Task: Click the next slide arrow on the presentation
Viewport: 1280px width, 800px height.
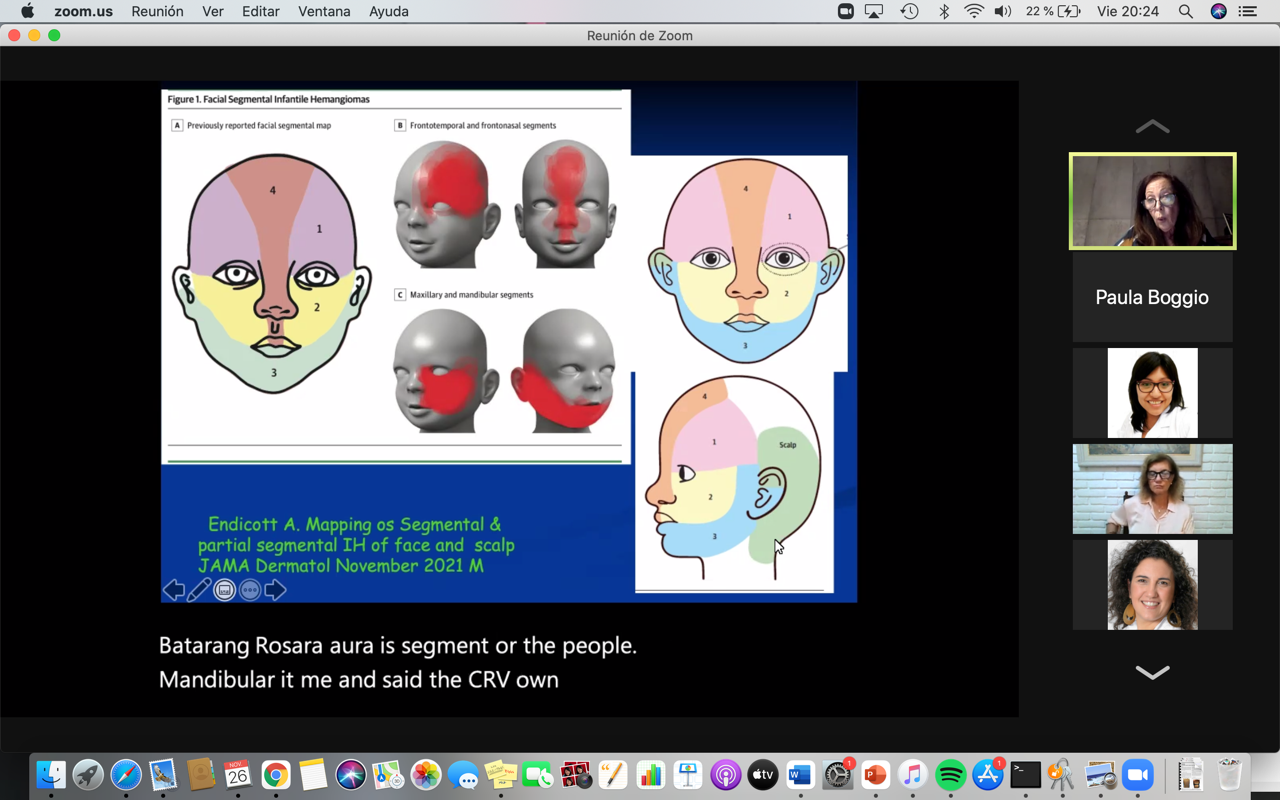Action: [275, 590]
